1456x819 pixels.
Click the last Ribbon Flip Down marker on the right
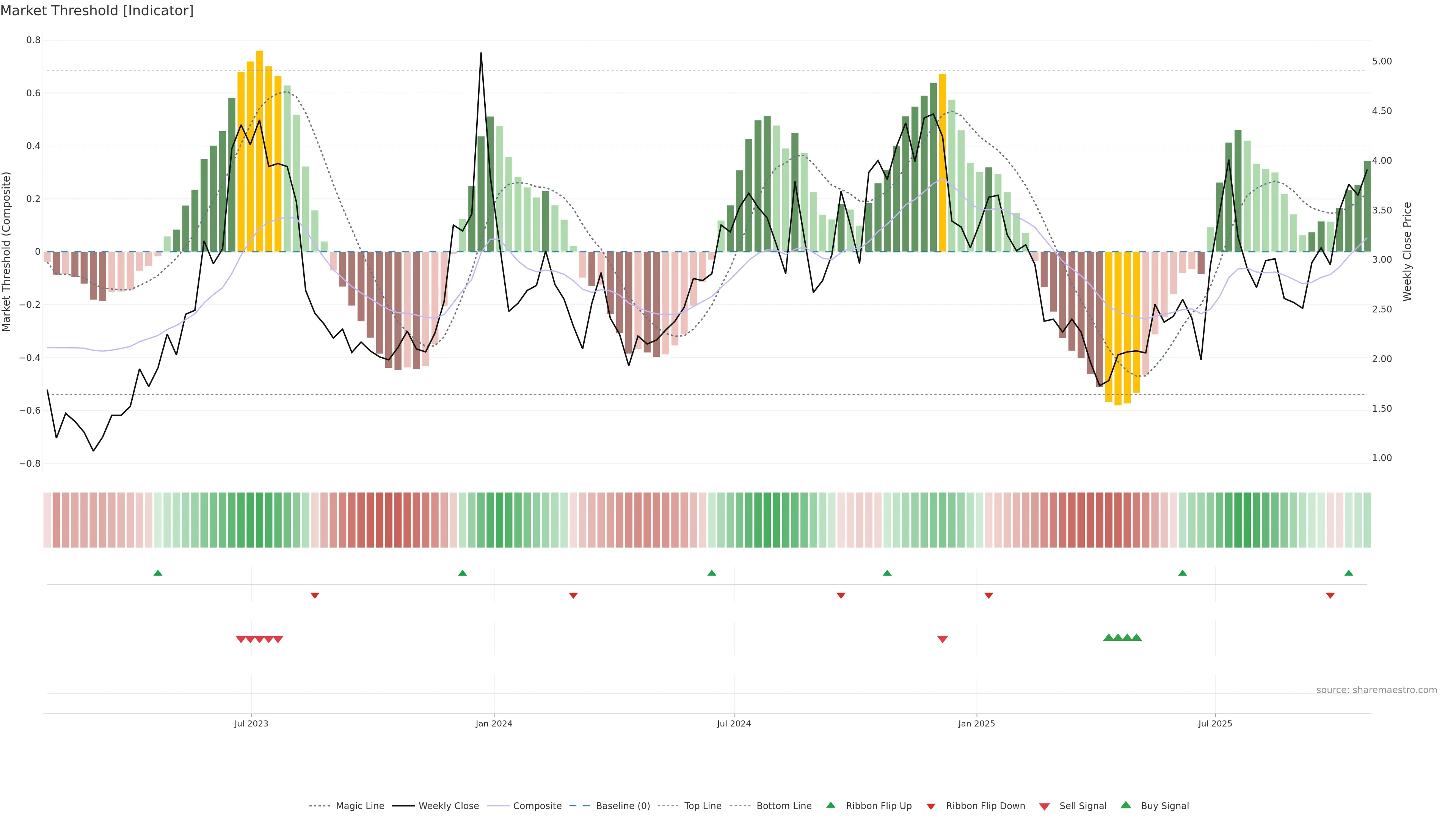(x=1330, y=596)
